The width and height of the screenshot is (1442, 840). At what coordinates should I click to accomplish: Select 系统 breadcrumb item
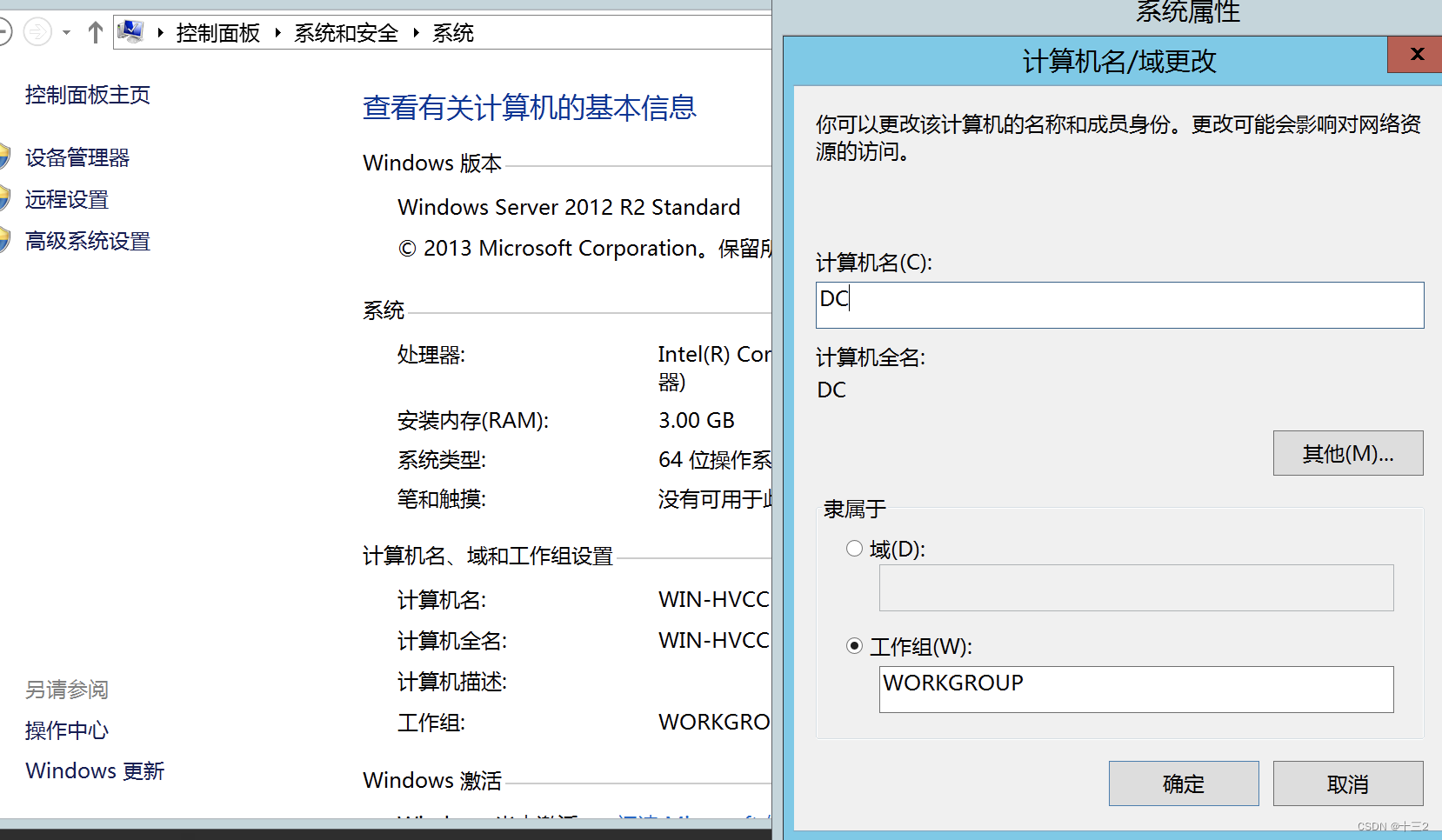click(x=453, y=33)
